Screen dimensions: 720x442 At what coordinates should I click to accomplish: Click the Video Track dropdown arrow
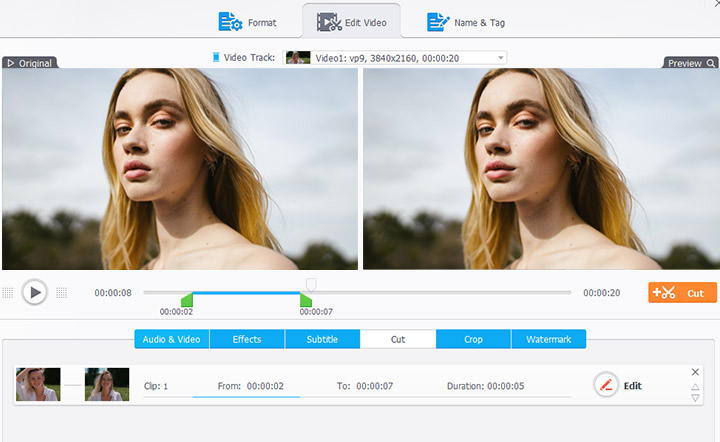point(501,58)
